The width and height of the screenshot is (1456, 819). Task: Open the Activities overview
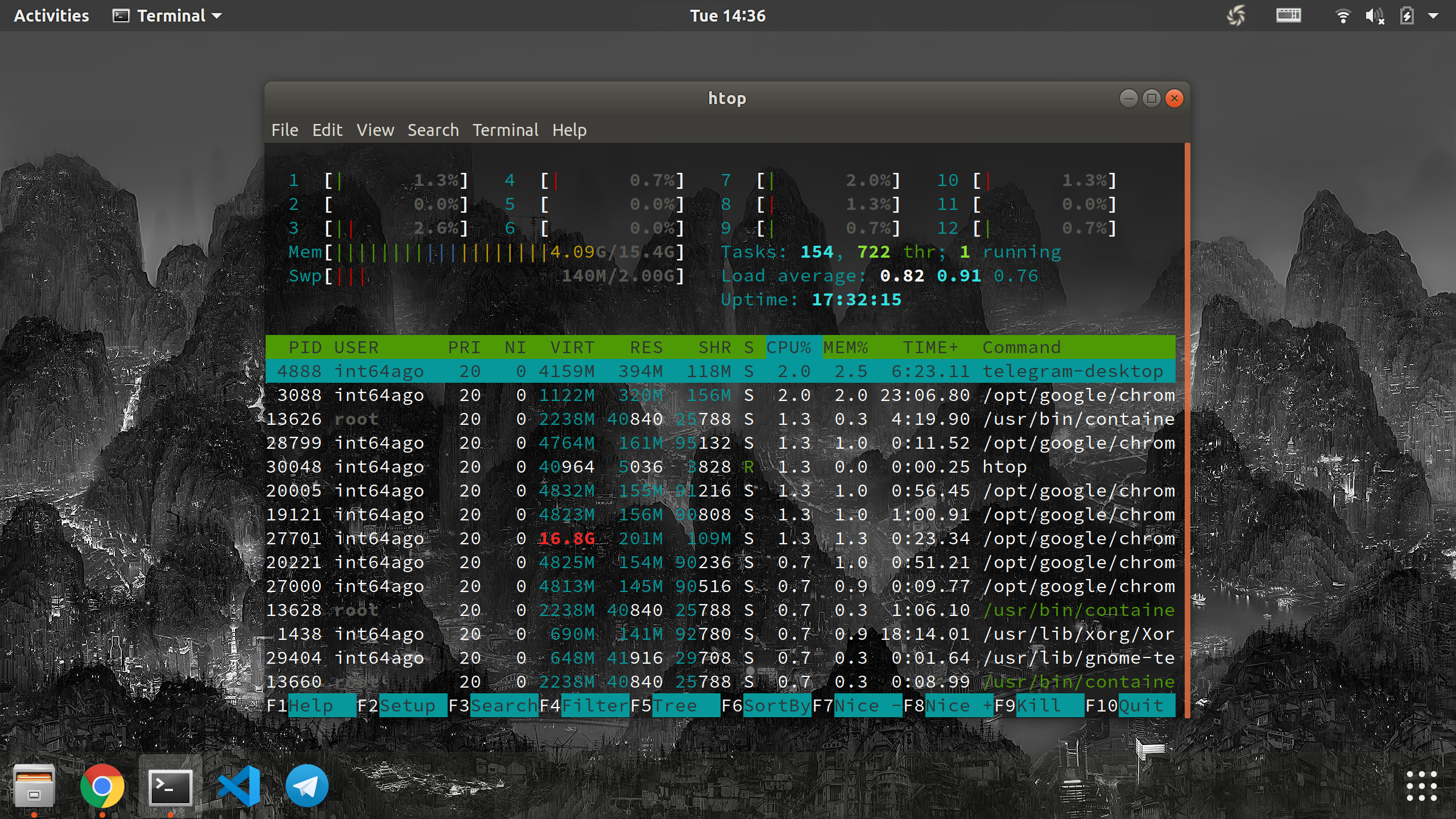tap(51, 16)
